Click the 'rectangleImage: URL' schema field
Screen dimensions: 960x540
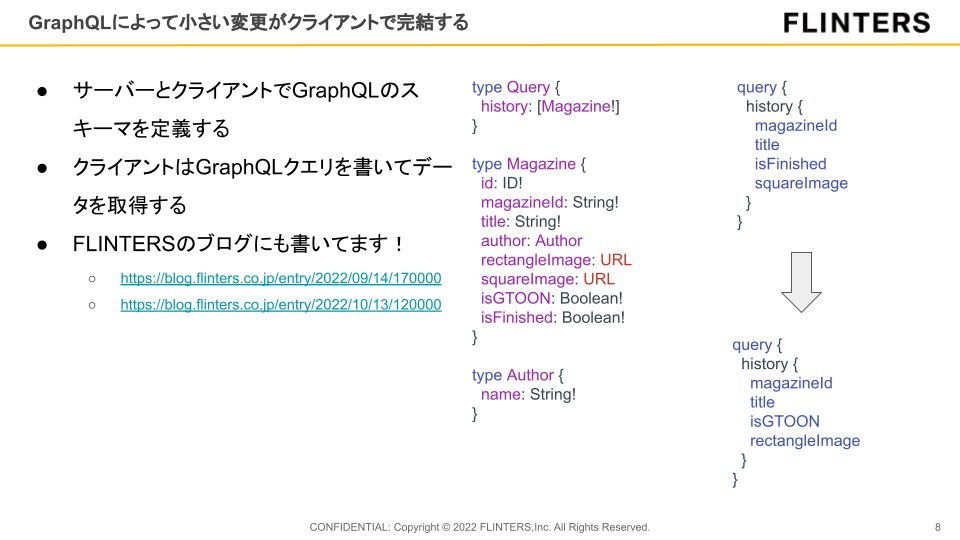[556, 260]
